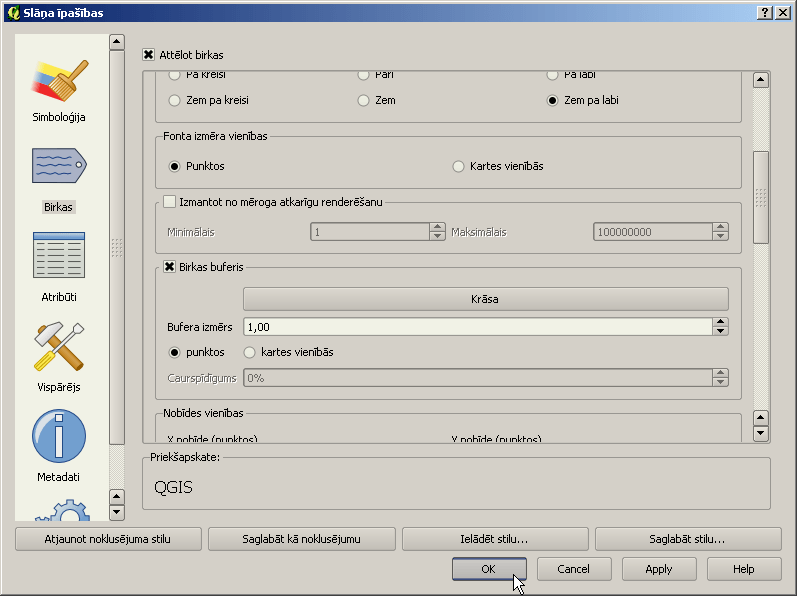Open the Simboloģija paintbrush icon section

coord(59,81)
